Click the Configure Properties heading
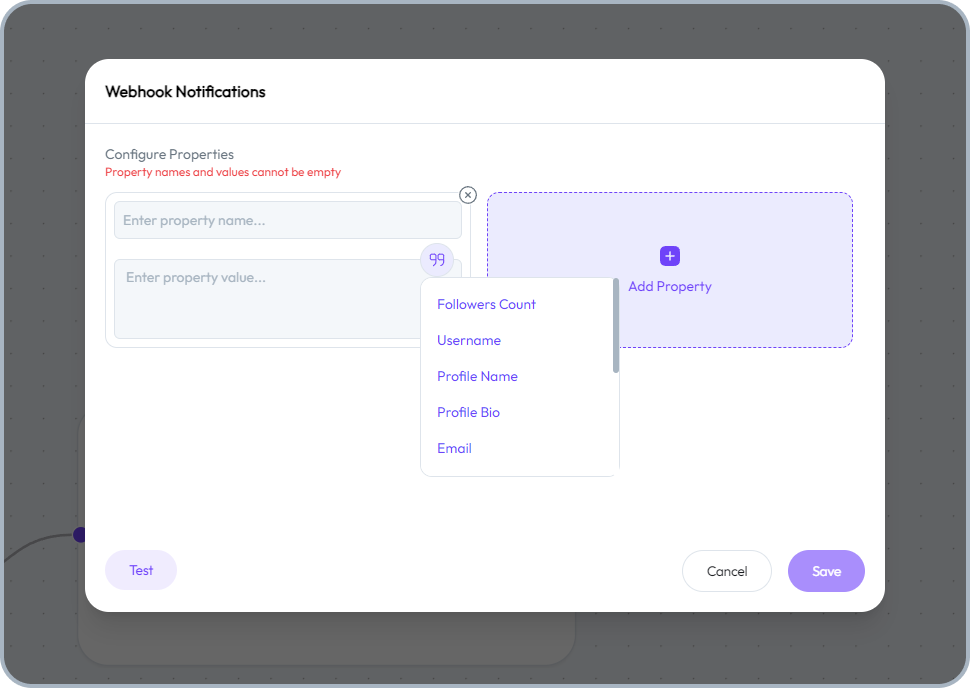Screen dimensions: 970x688 (169, 154)
